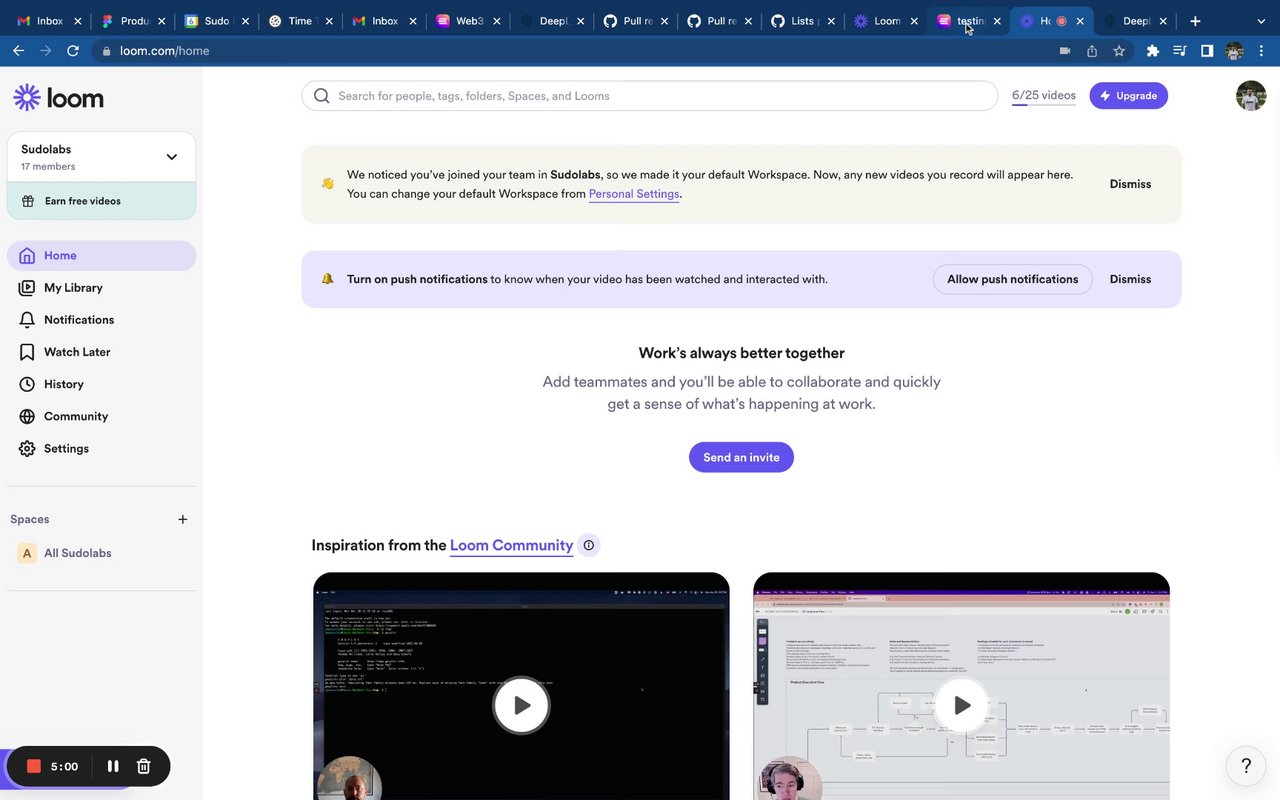Click the Loom logo
The image size is (1280, 800).
click(x=58, y=97)
